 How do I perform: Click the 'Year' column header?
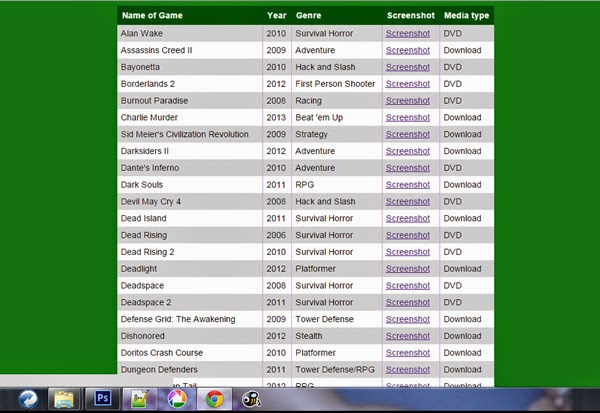pyautogui.click(x=277, y=16)
